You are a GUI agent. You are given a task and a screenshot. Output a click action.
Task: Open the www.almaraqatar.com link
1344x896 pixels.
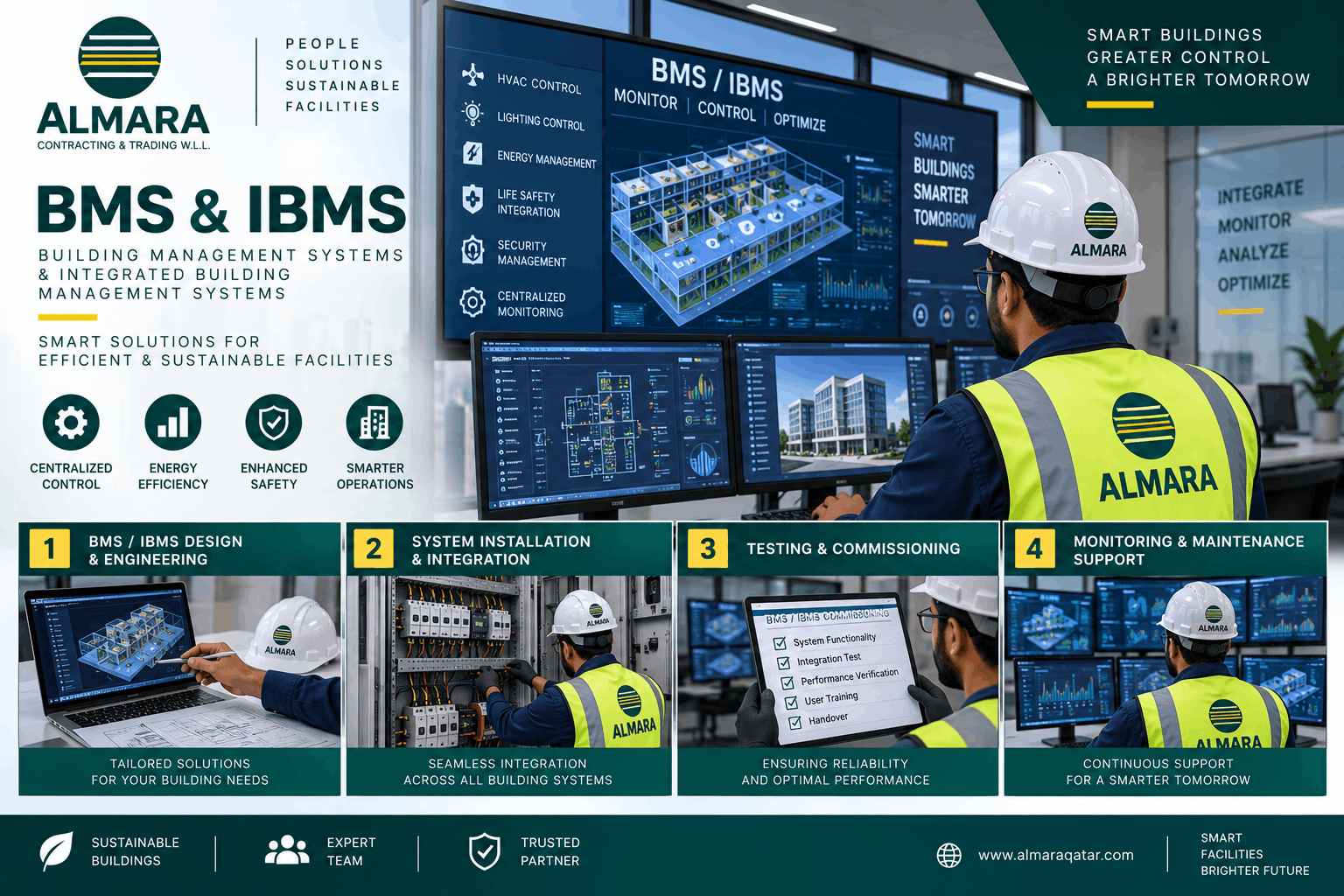[1056, 855]
